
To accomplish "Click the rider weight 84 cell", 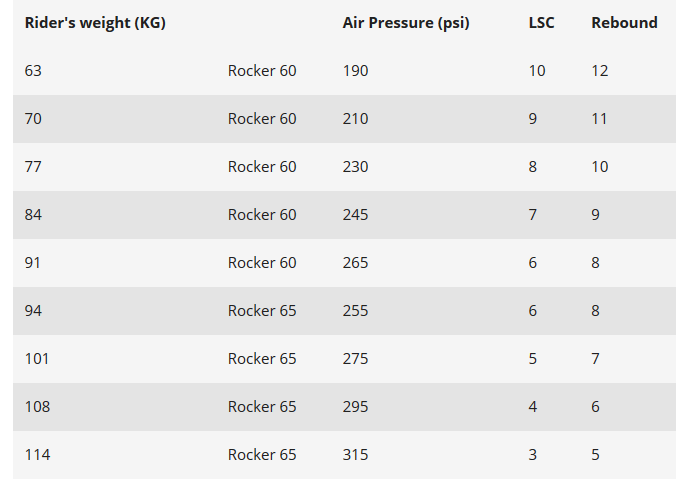I will click(x=34, y=215).
